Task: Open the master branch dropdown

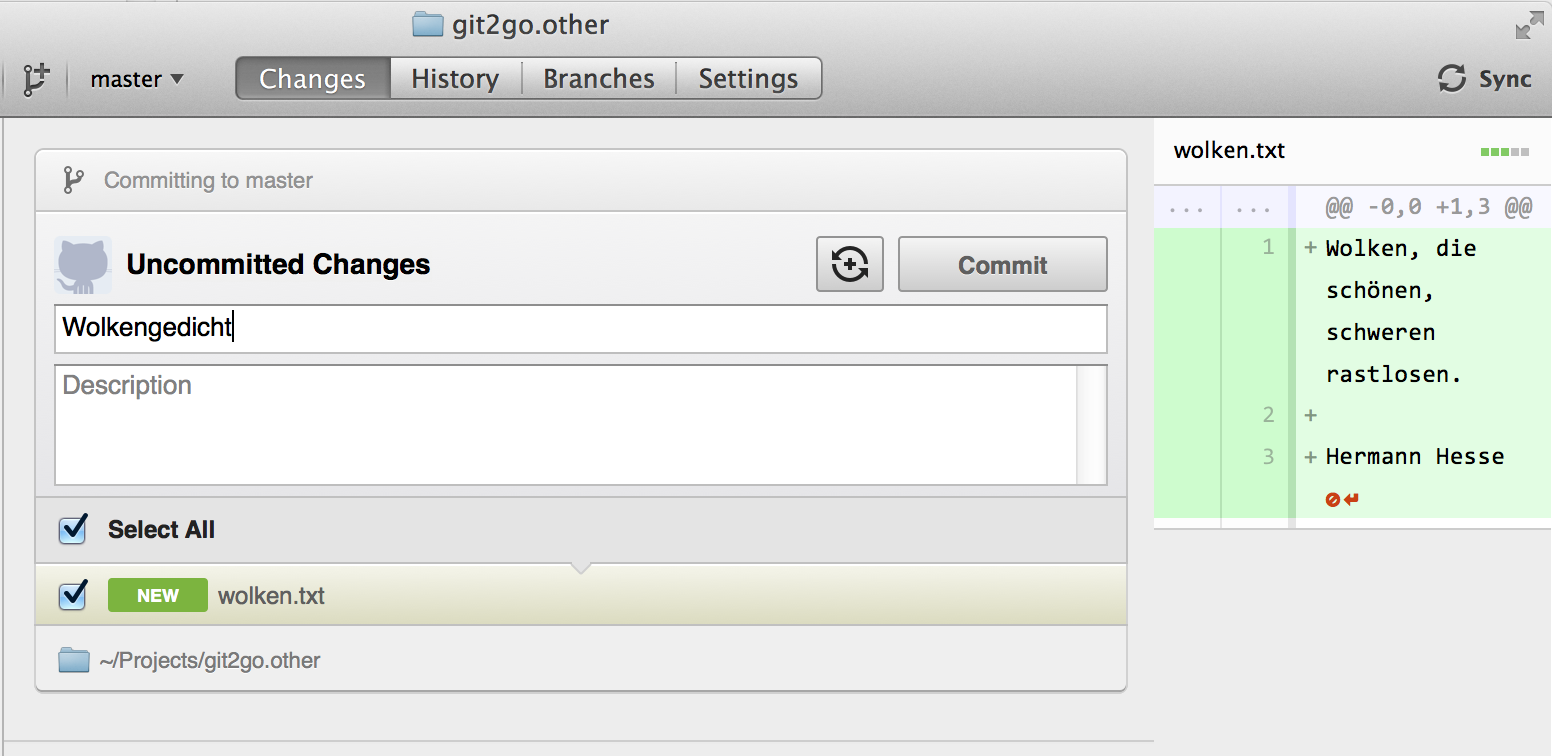Action: (137, 79)
